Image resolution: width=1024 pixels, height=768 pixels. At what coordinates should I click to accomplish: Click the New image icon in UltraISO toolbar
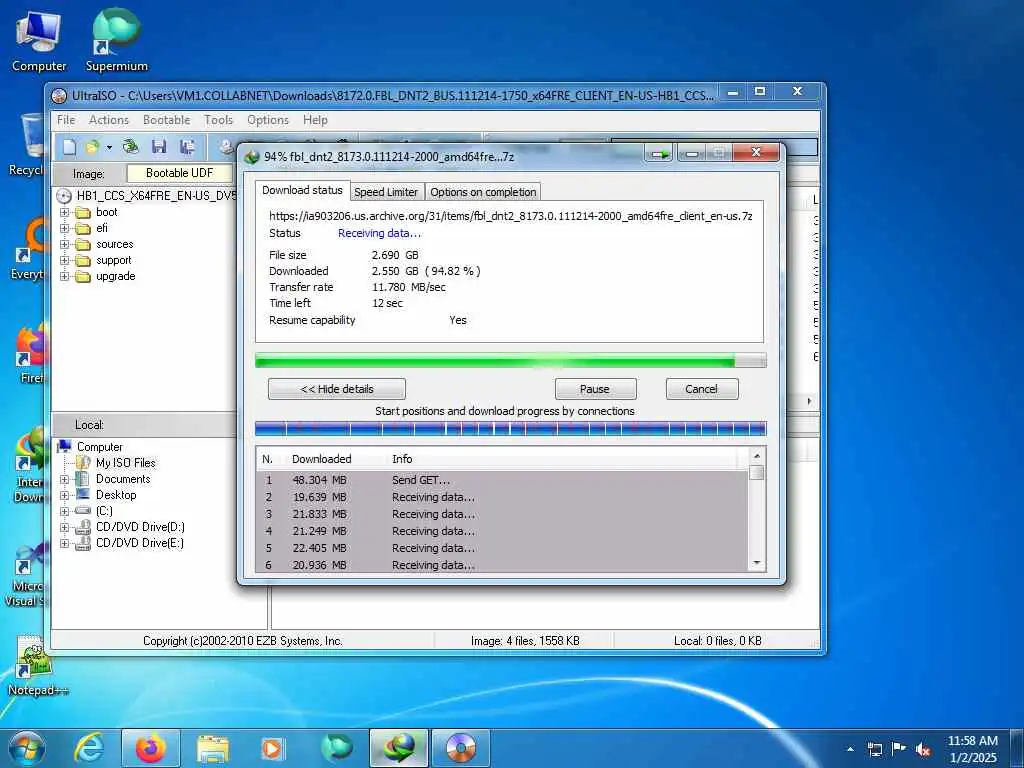point(69,147)
